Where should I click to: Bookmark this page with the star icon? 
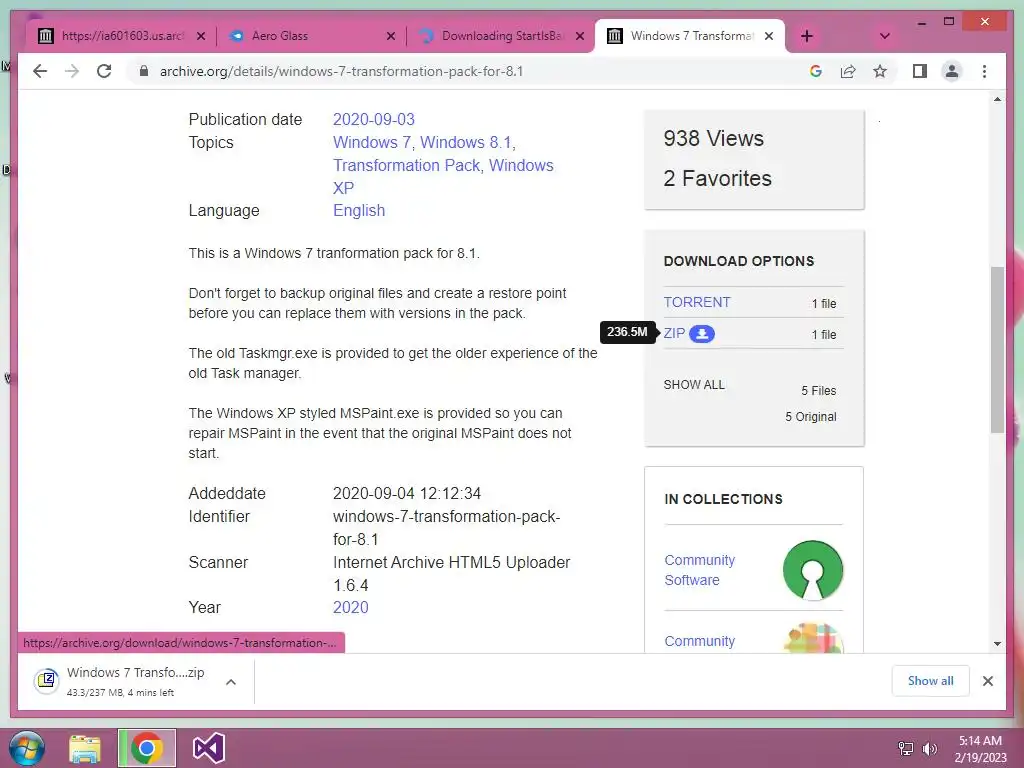click(x=880, y=71)
